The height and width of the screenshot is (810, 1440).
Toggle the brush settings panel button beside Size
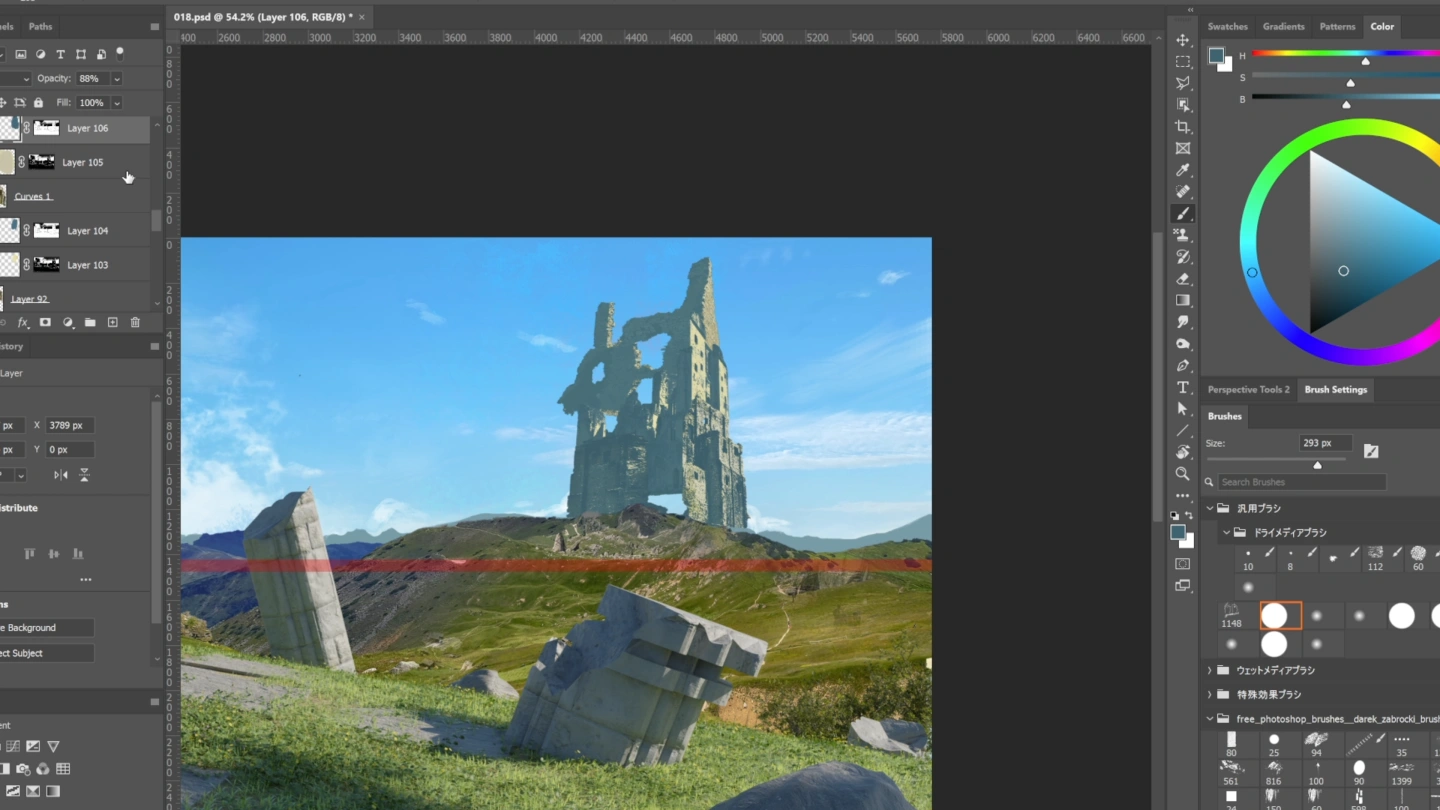(1371, 451)
